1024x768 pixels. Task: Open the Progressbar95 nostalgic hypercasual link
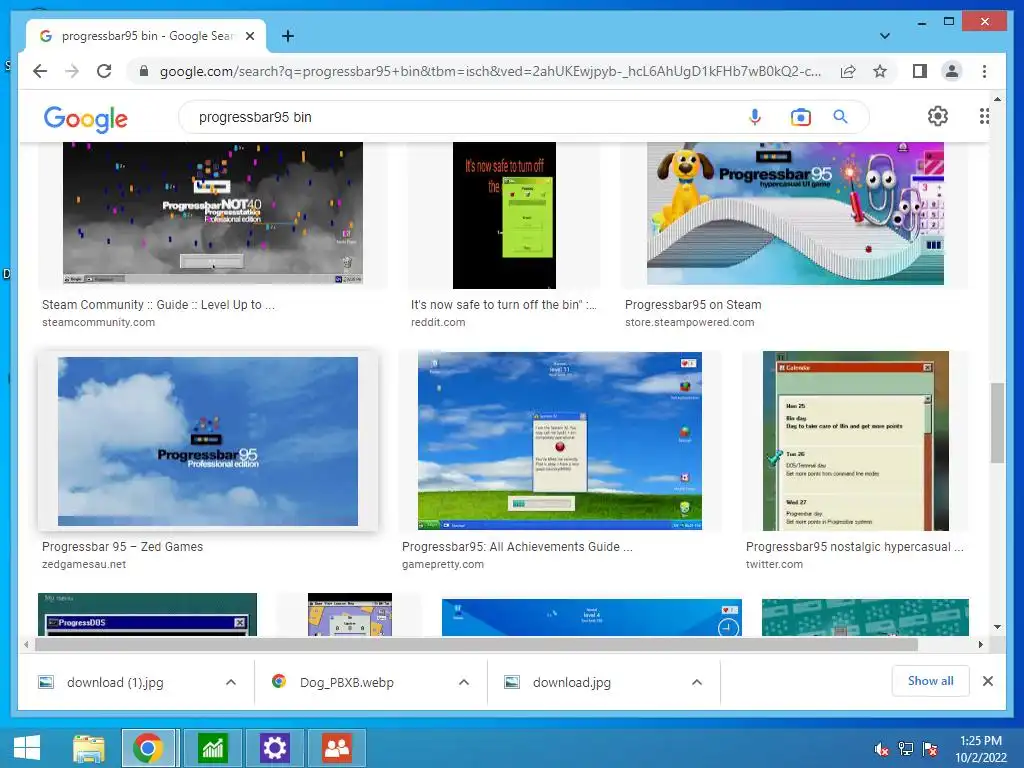click(854, 547)
